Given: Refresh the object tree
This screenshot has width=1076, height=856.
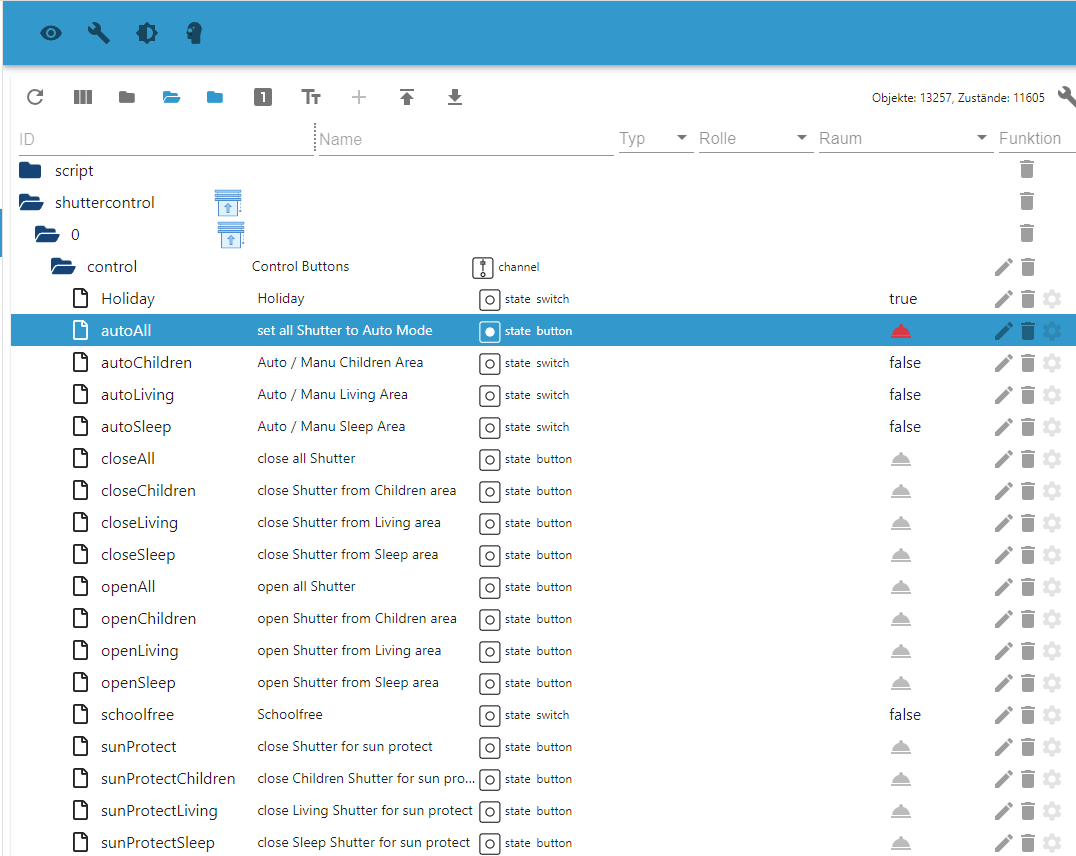Looking at the screenshot, I should click(35, 97).
